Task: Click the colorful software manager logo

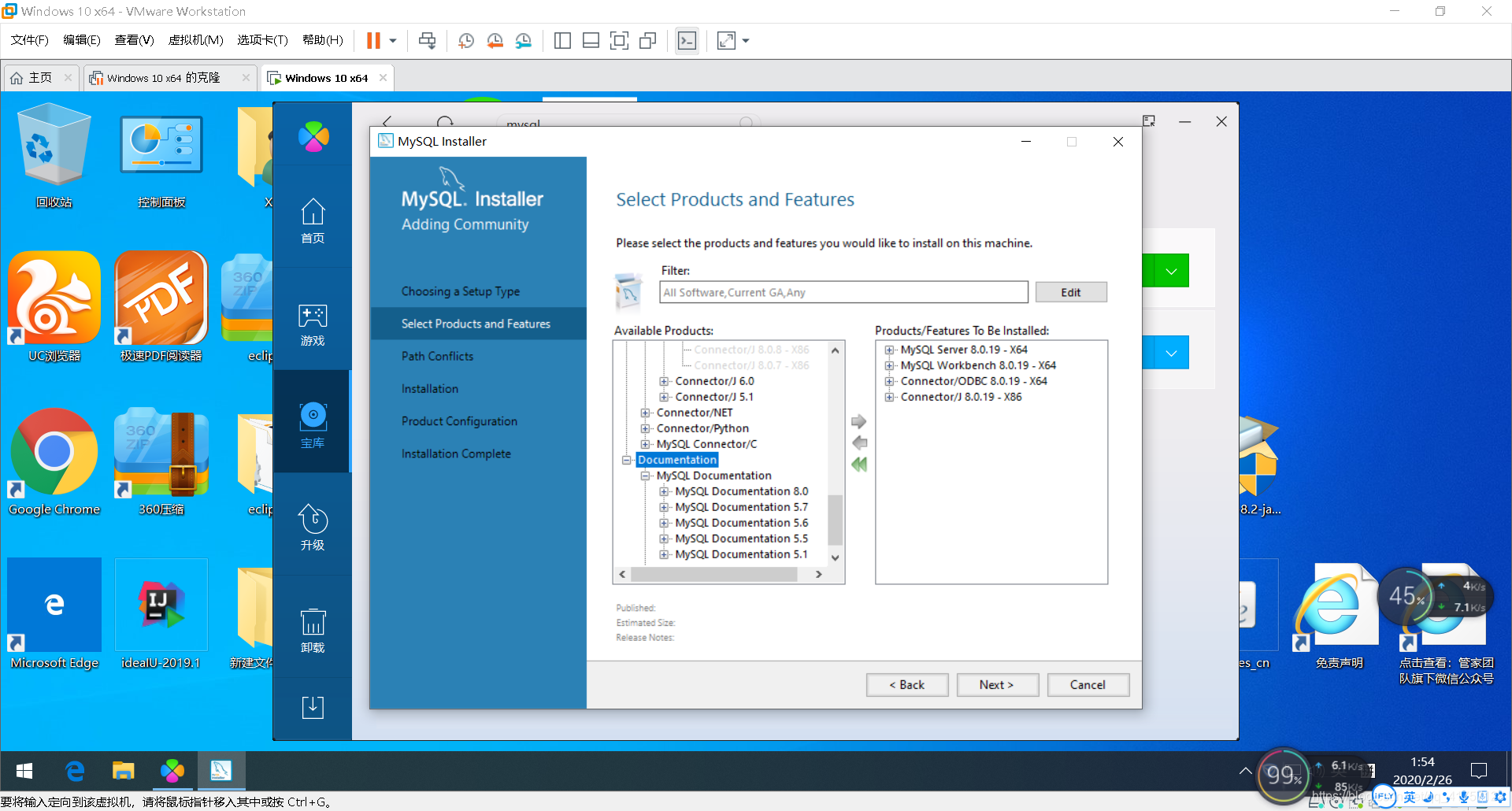Action: click(313, 137)
